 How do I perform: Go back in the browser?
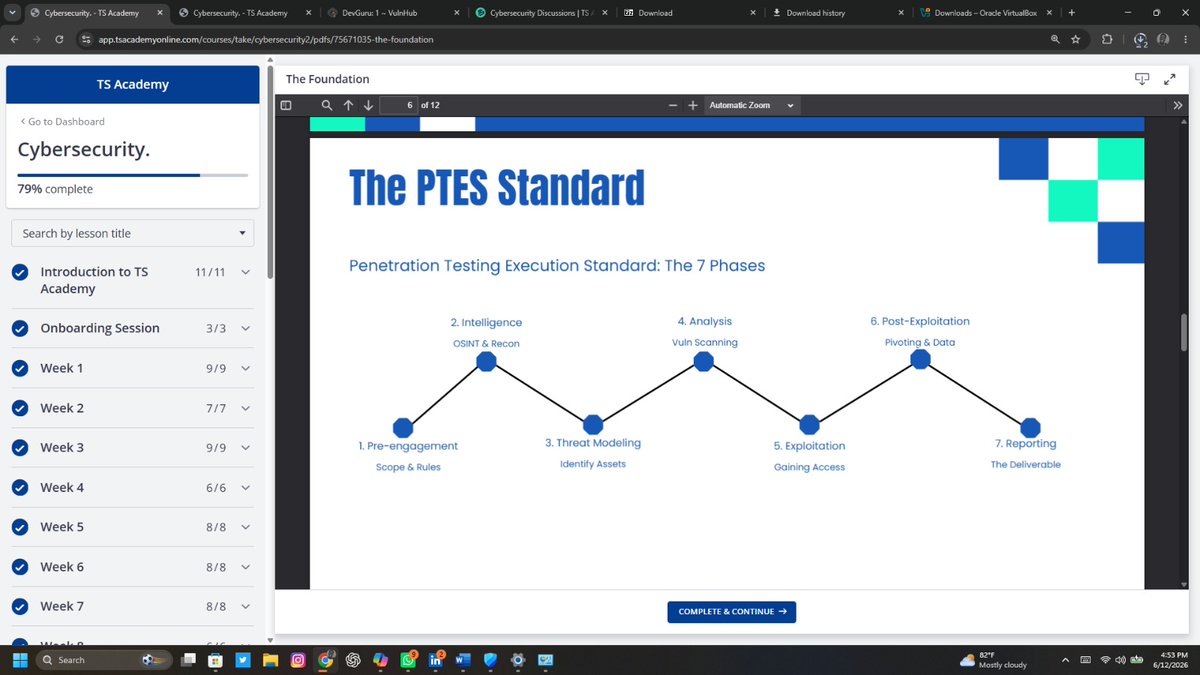click(15, 39)
